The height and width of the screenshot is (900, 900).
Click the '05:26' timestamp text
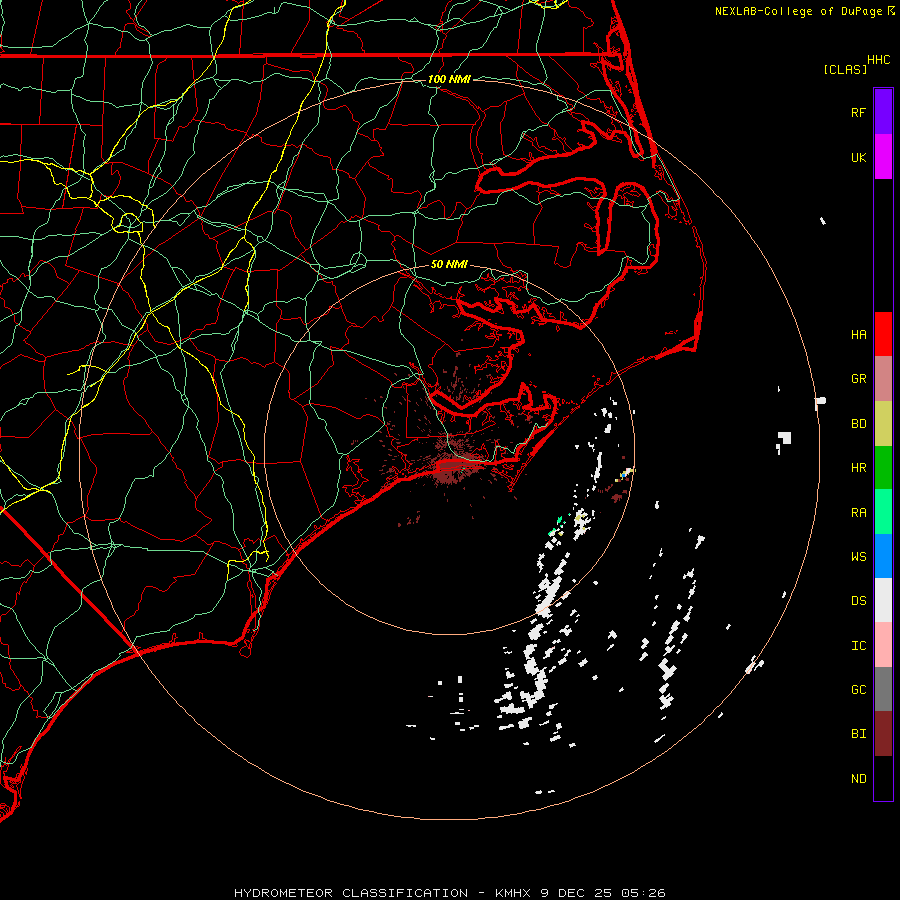[643, 893]
